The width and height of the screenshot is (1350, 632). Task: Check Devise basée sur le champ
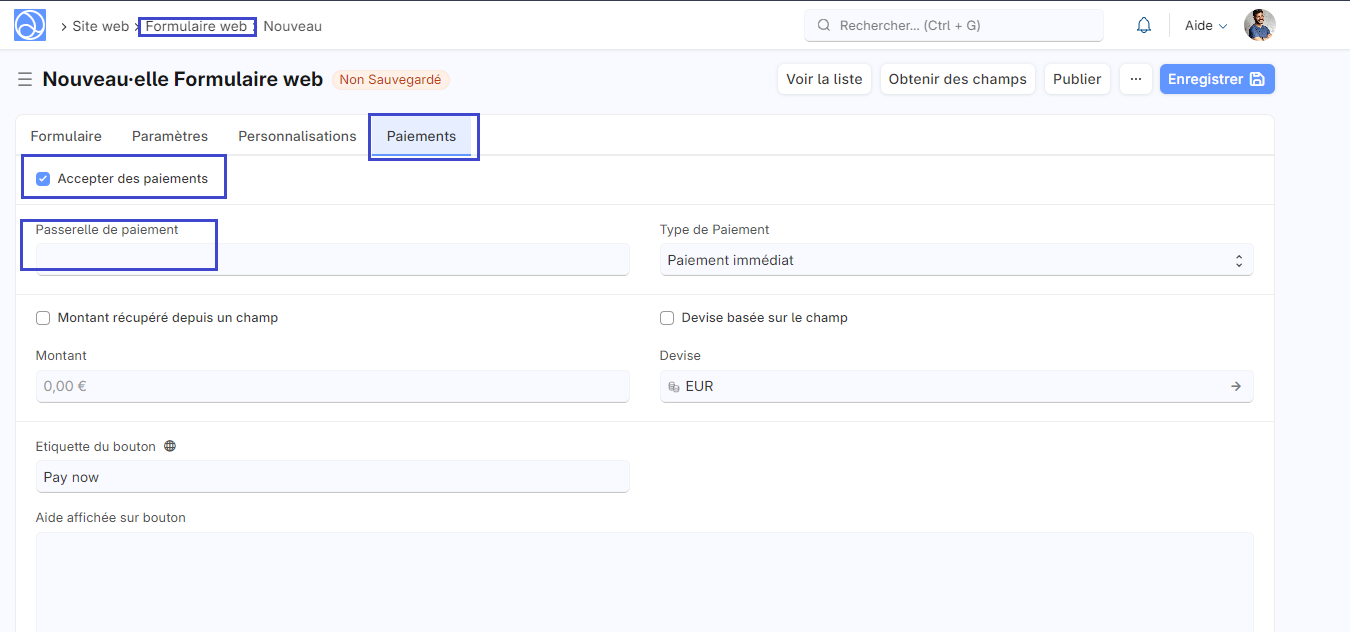(x=667, y=318)
